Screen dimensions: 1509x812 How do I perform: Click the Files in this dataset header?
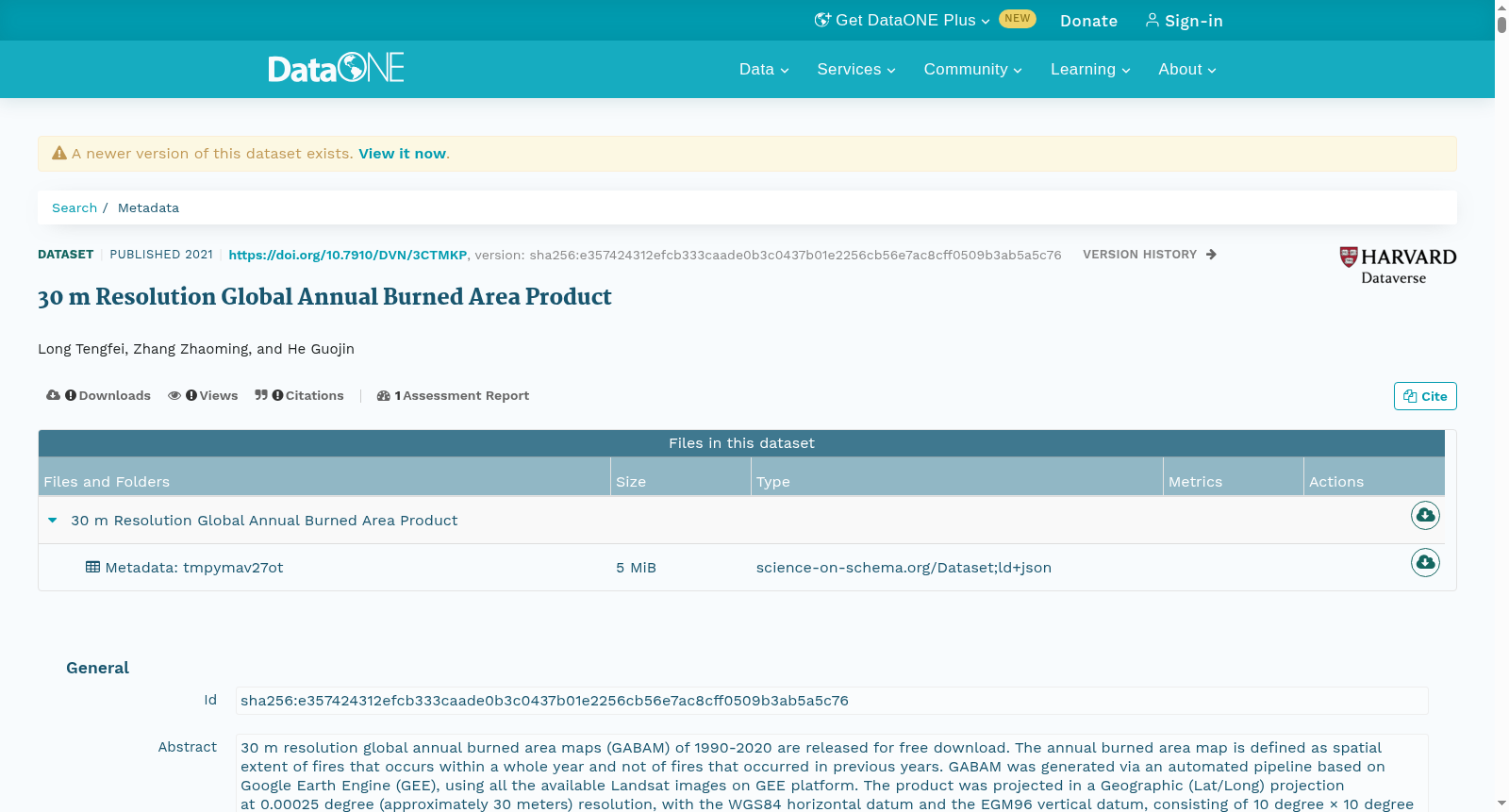[741, 443]
